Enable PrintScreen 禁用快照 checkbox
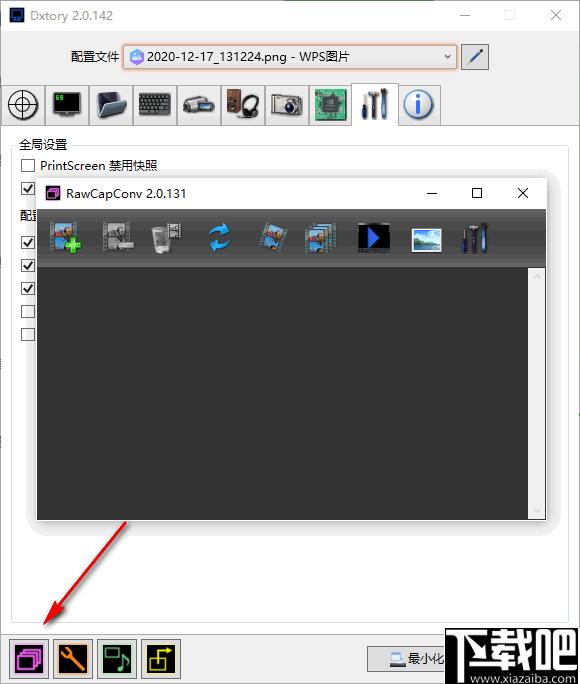The height and width of the screenshot is (684, 580). [28, 166]
